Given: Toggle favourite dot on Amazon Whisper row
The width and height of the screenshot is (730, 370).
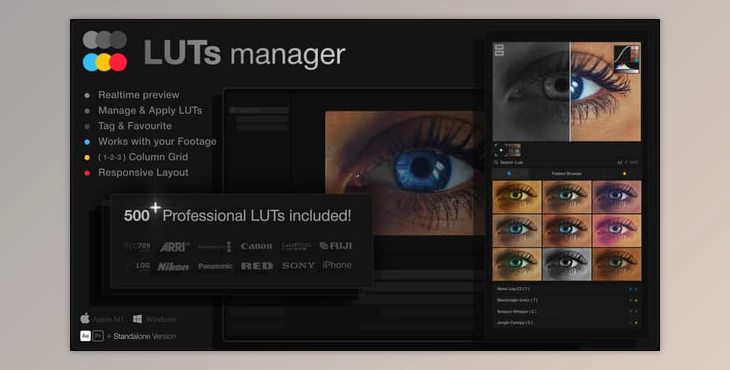Looking at the screenshot, I should click(x=636, y=311).
